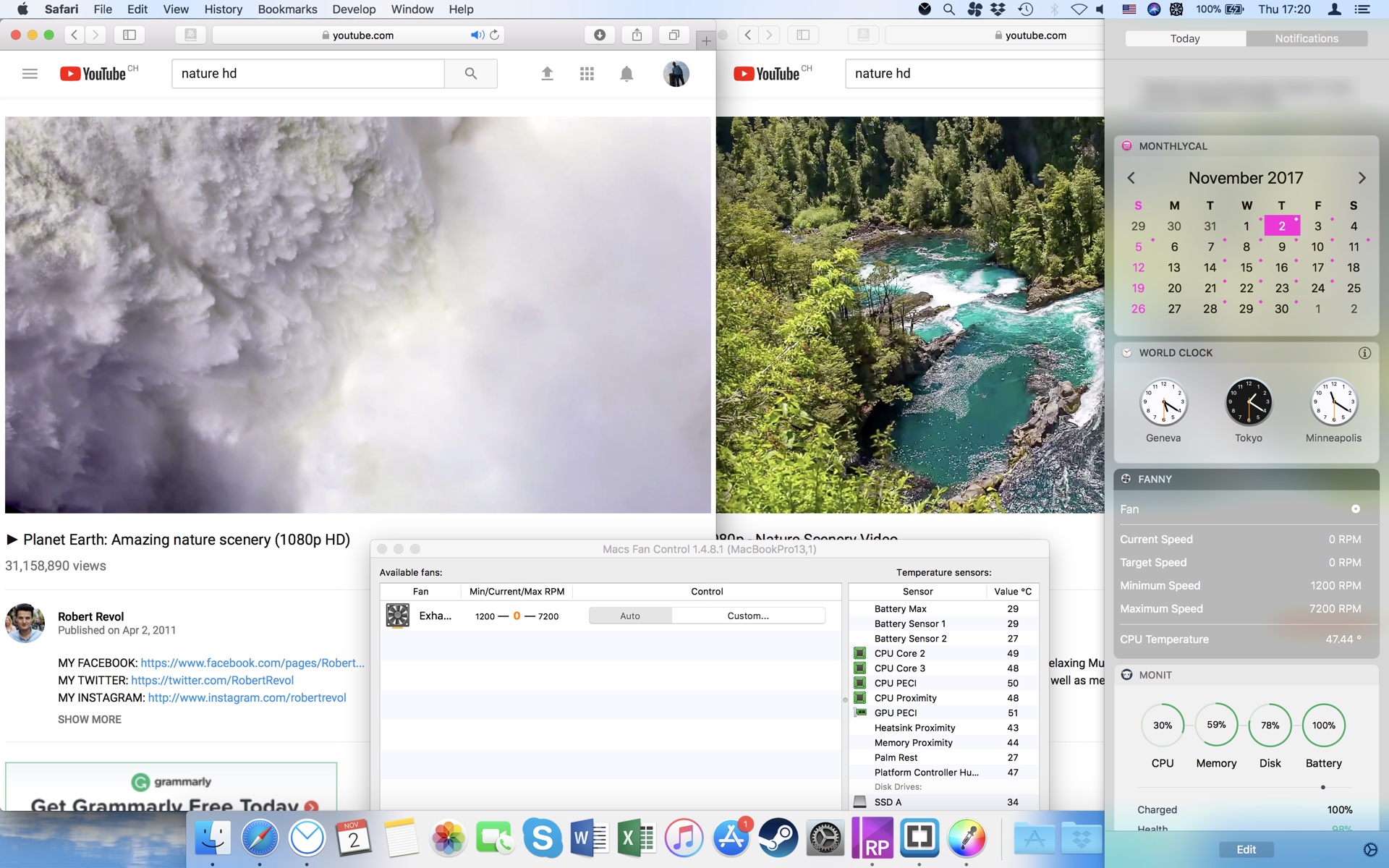Add a new Safari tab with plus
This screenshot has width=1389, height=868.
coord(706,41)
